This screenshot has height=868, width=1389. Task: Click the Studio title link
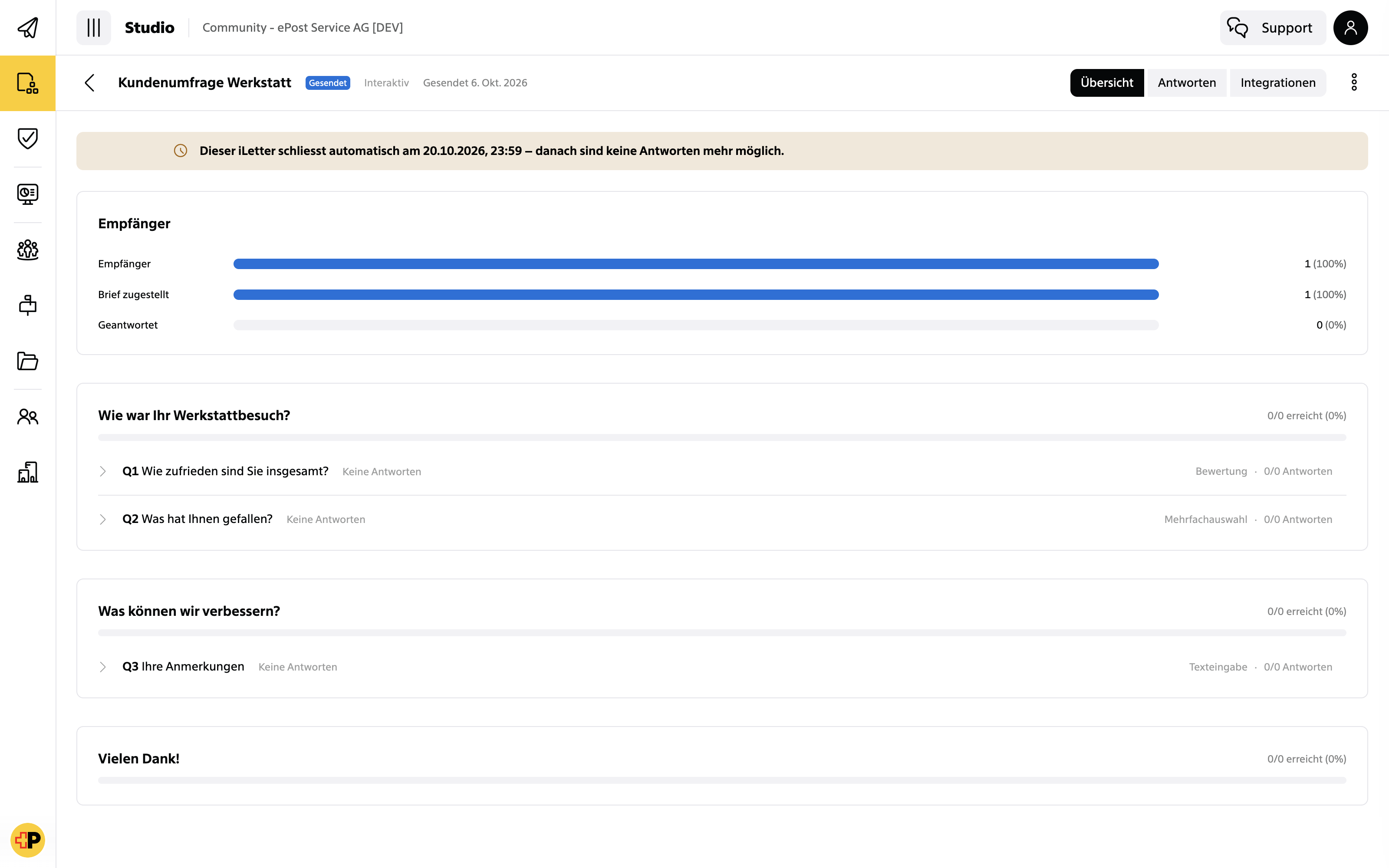pos(149,27)
